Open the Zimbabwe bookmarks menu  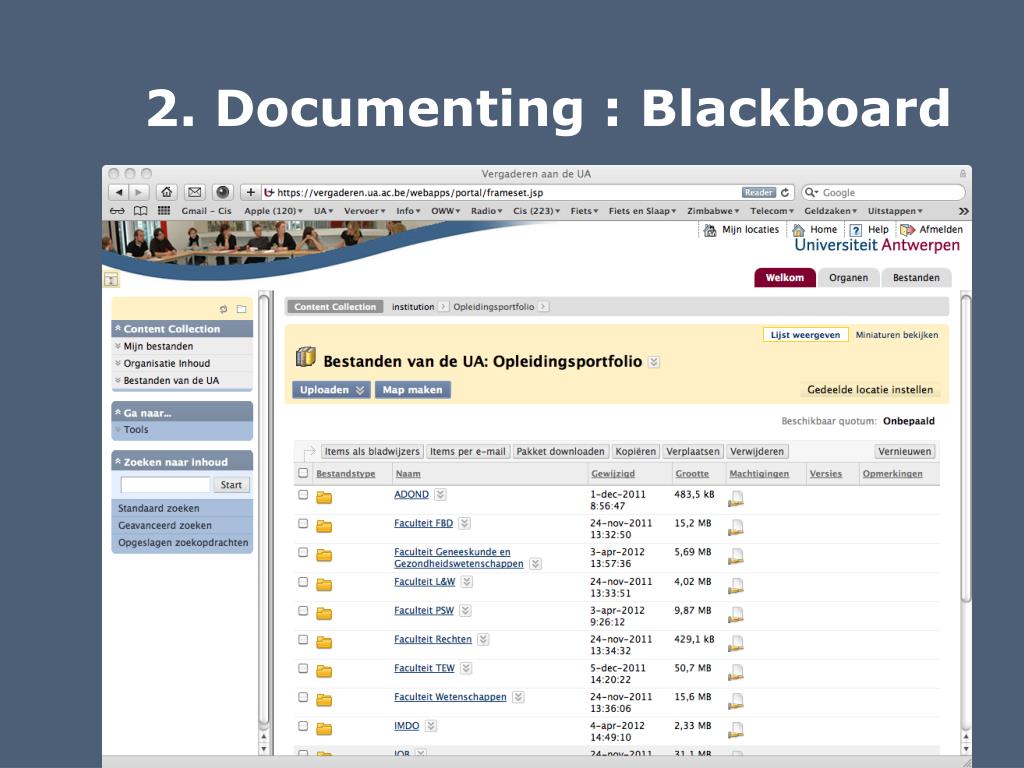pyautogui.click(x=712, y=211)
